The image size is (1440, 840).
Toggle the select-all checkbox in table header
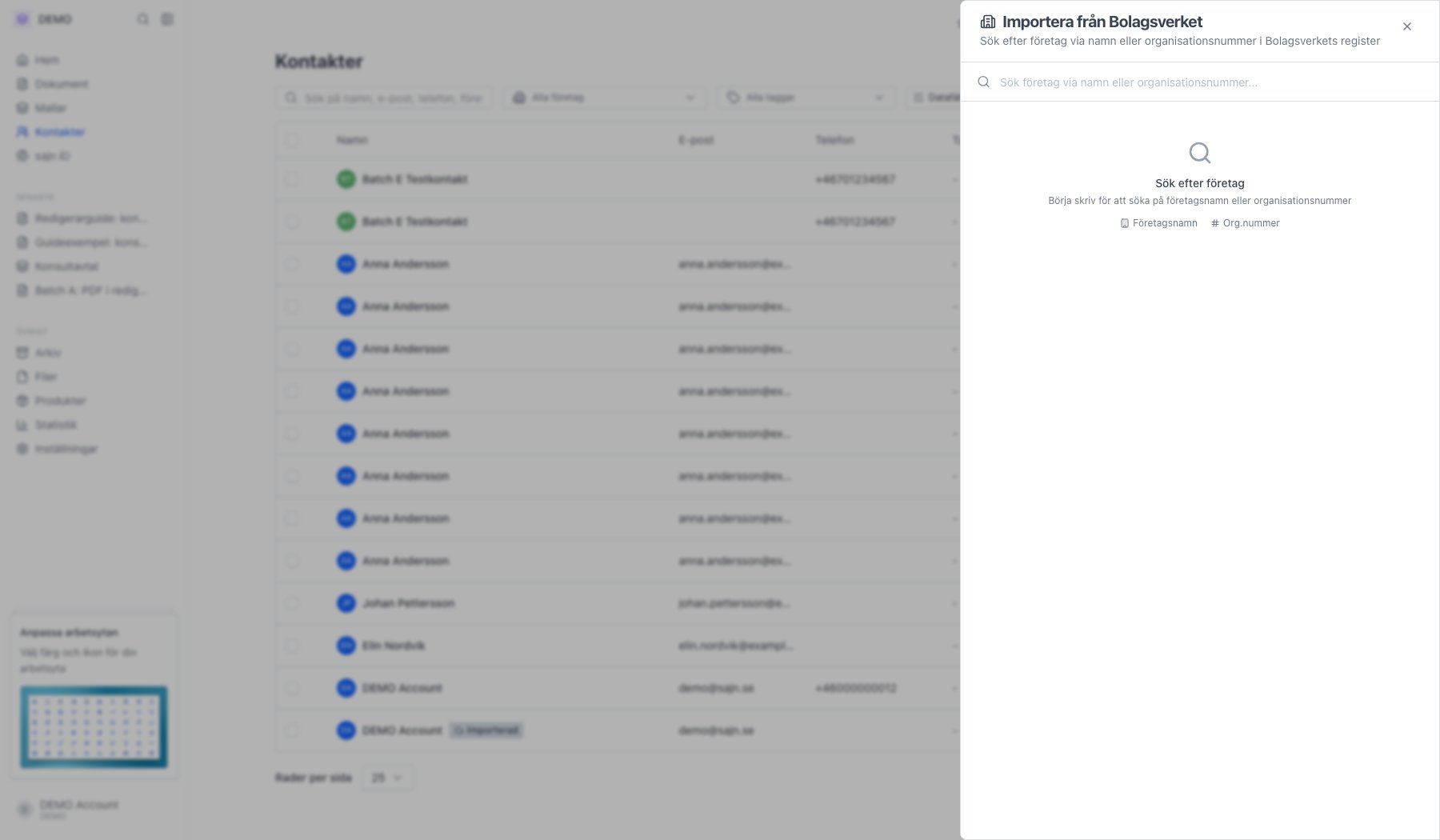coord(292,140)
